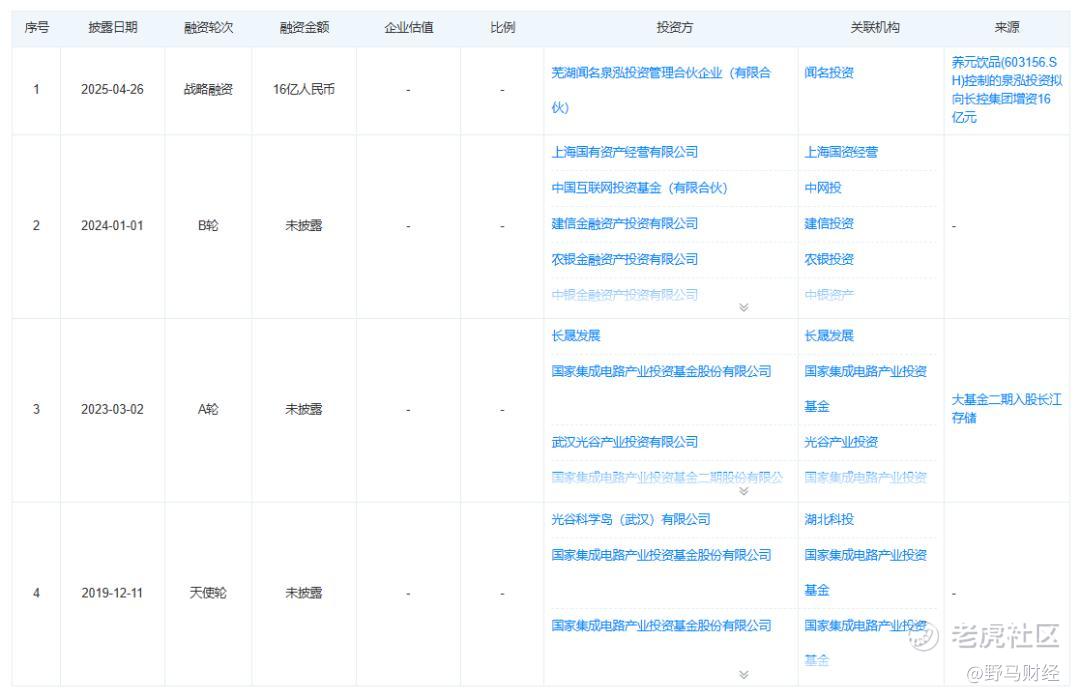This screenshot has width=1080, height=698.
Task: Click the 披露日期 column header
Action: click(x=112, y=28)
